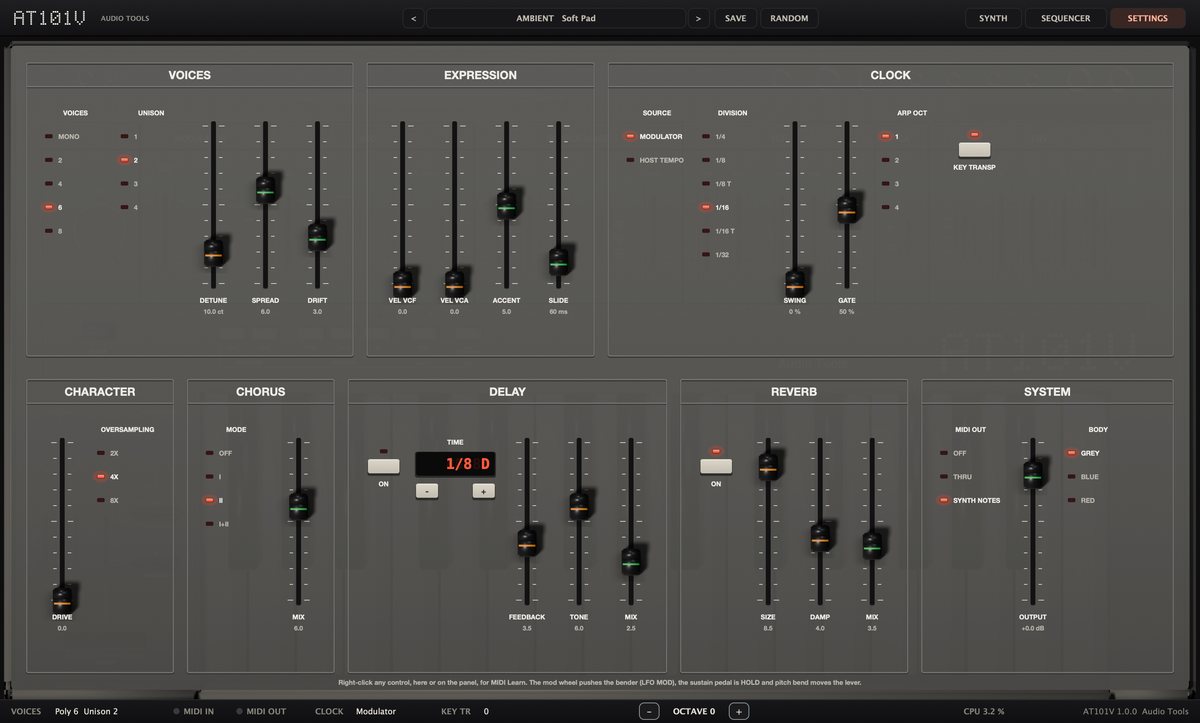The width and height of the screenshot is (1200, 723).
Task: Choose BLUE body color
Action: pos(1083,477)
